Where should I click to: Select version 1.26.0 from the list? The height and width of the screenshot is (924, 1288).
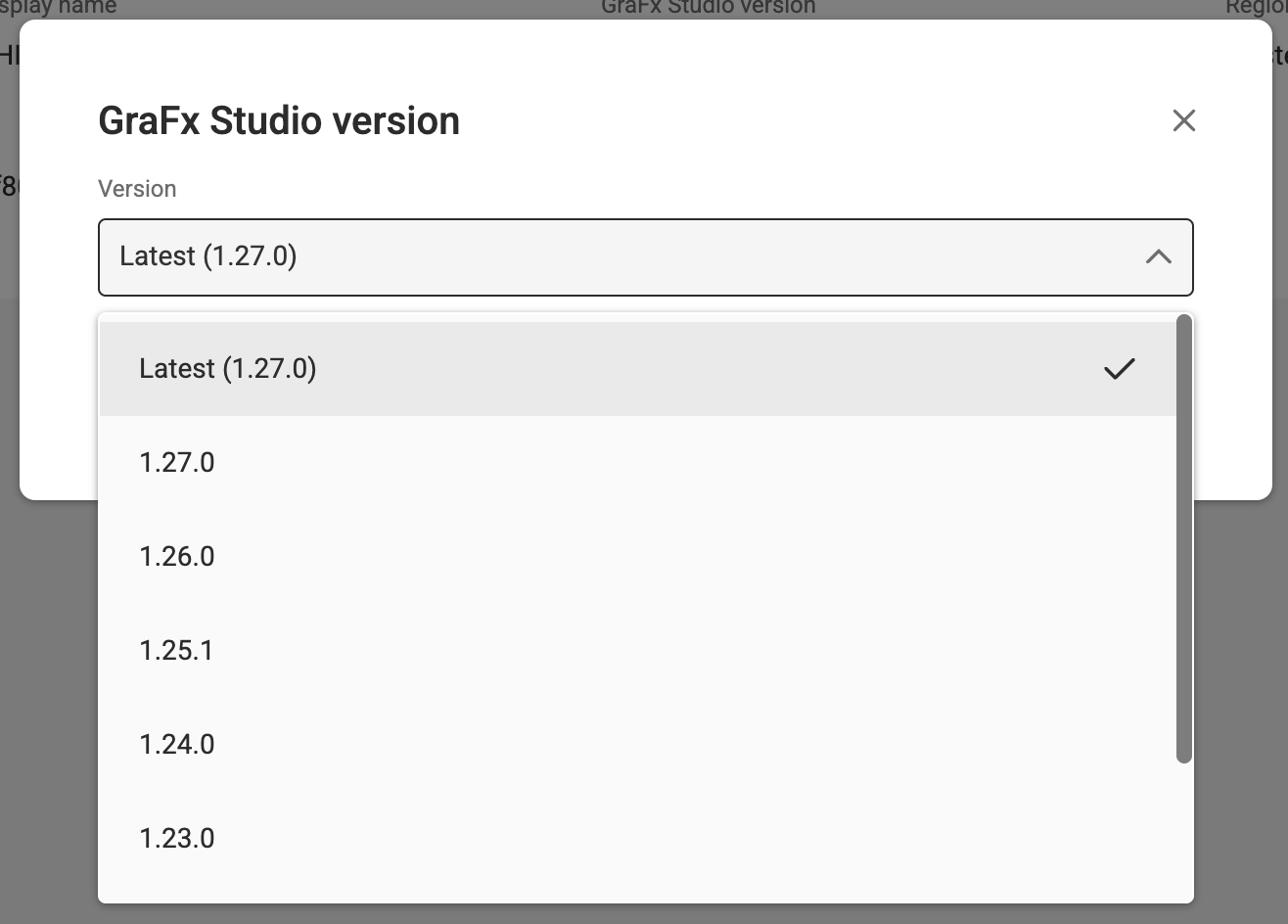coord(177,556)
